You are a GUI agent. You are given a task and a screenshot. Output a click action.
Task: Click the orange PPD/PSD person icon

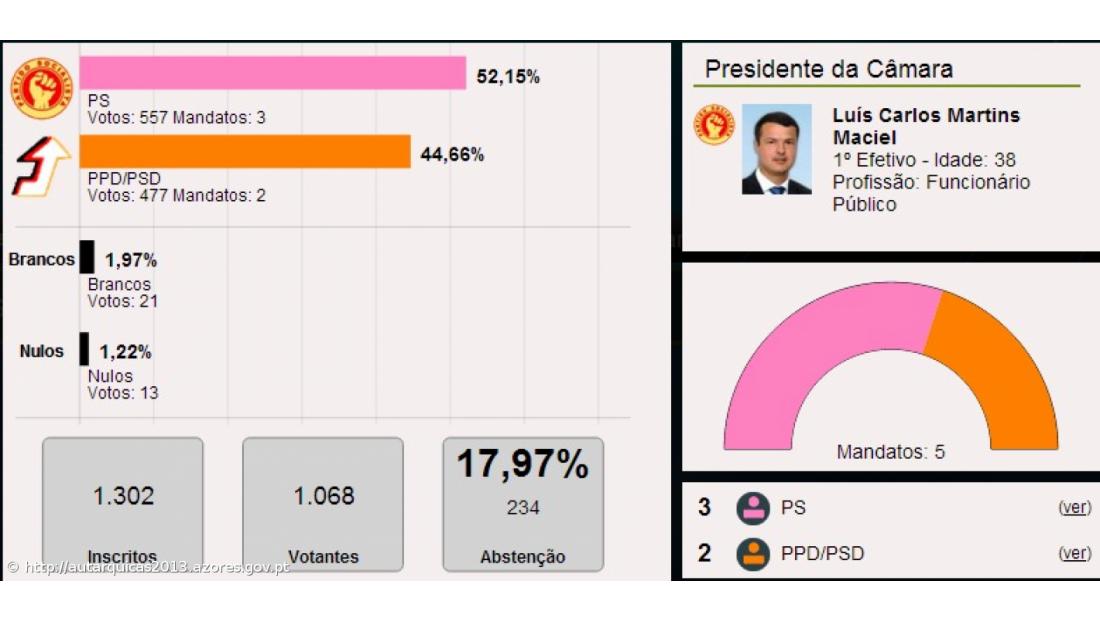pyautogui.click(x=753, y=554)
